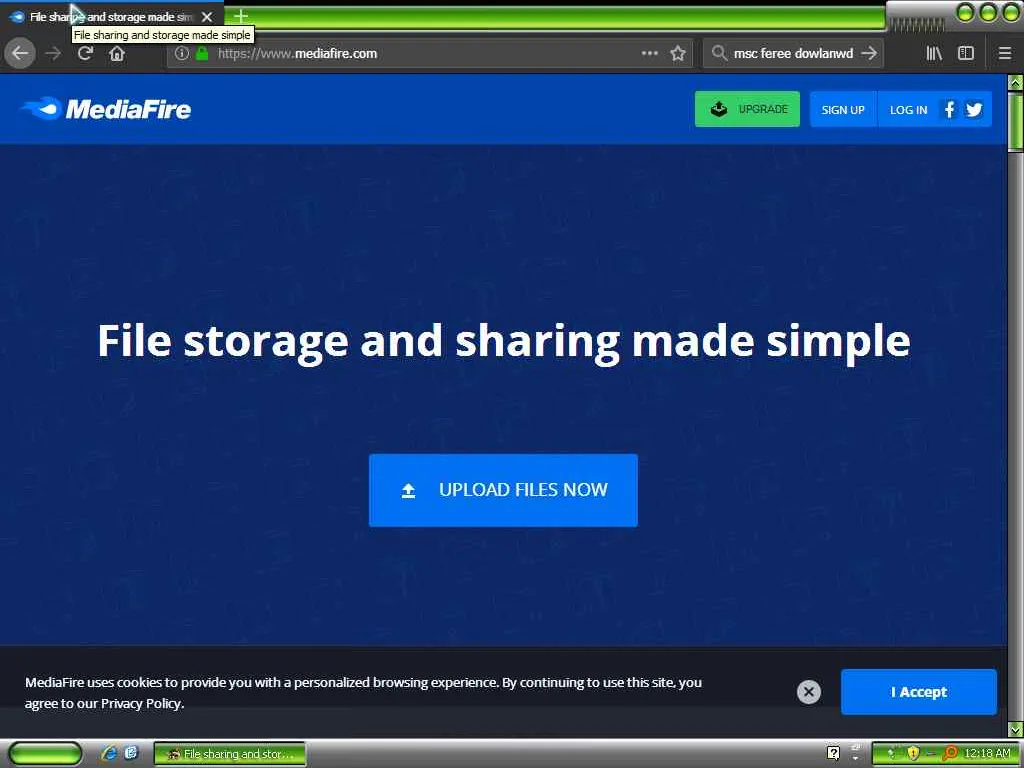Go back with browser back arrow
Viewport: 1024px width, 768px height.
[x=20, y=54]
